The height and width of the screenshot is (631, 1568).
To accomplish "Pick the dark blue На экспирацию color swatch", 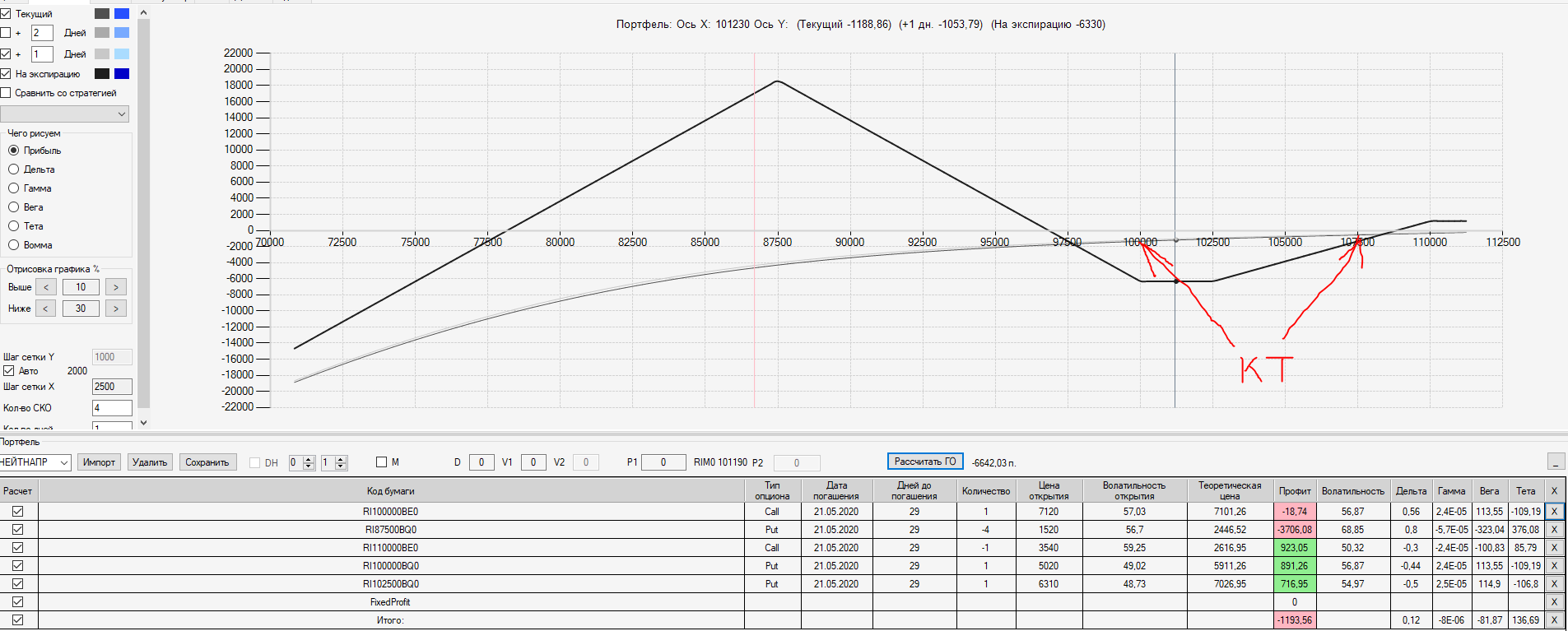I will click(122, 74).
